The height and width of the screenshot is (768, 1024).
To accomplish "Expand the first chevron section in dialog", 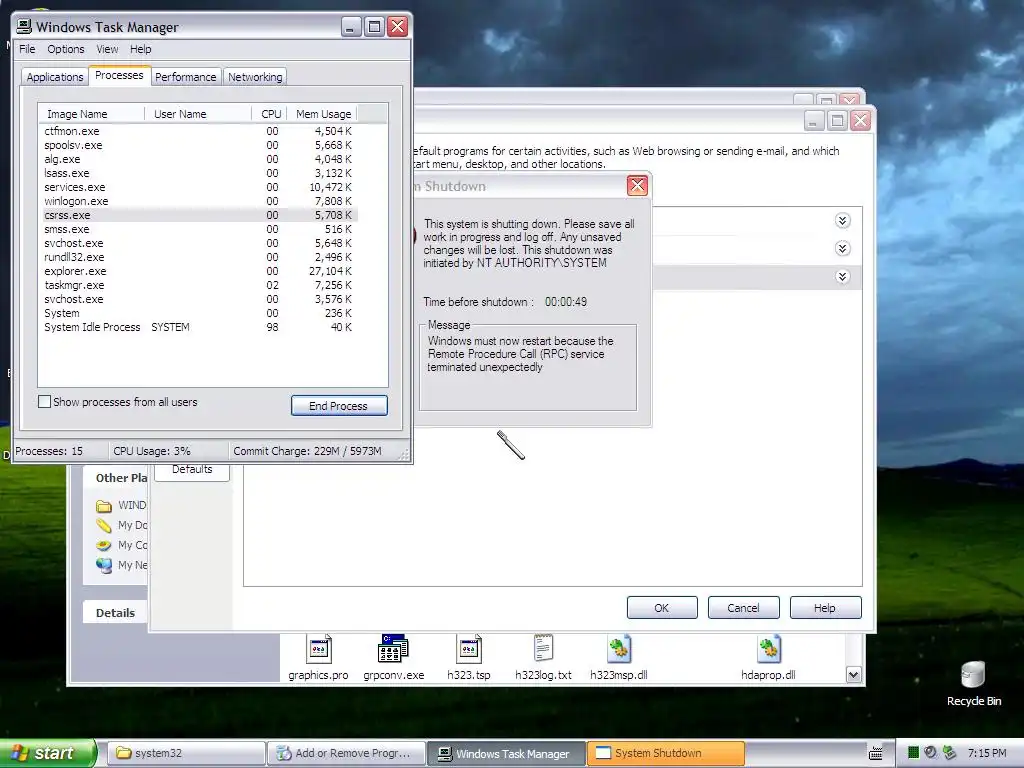I will [842, 221].
